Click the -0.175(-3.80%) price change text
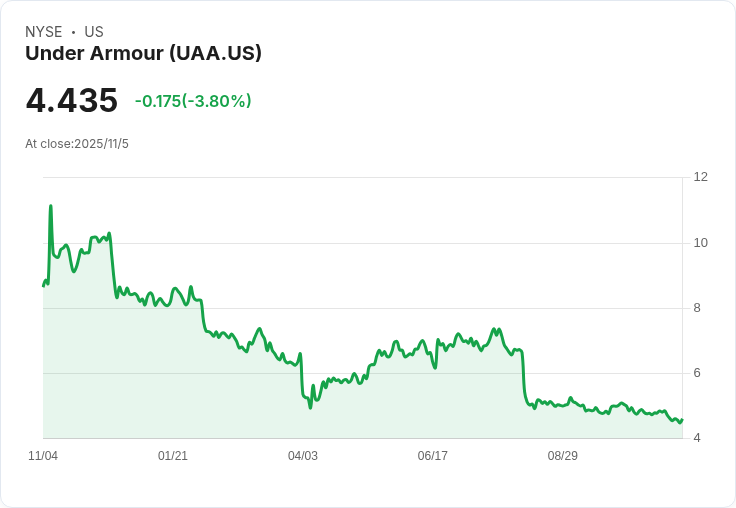736x508 pixels. (x=193, y=101)
